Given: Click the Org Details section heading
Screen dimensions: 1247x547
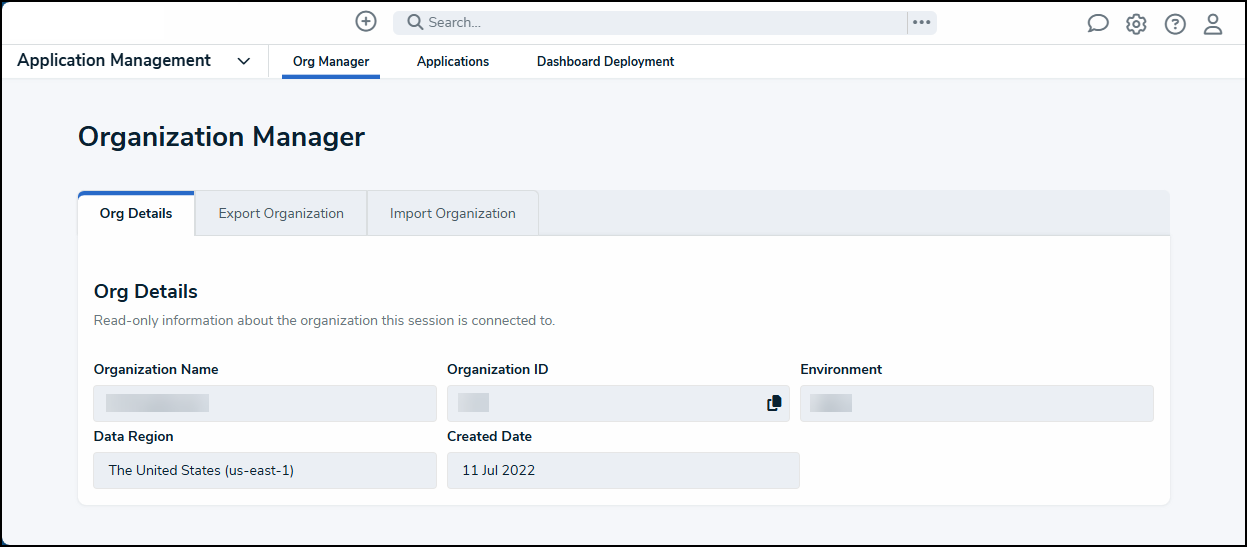Looking at the screenshot, I should 146,292.
